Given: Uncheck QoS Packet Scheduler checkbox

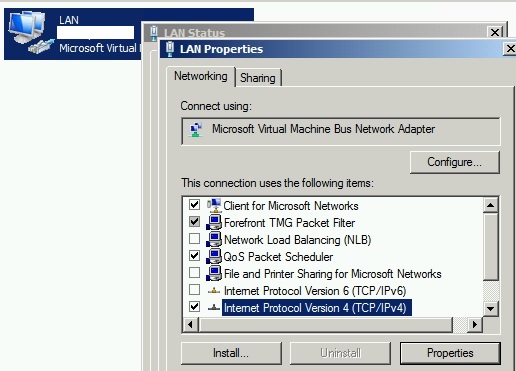Looking at the screenshot, I should click(x=194, y=256).
